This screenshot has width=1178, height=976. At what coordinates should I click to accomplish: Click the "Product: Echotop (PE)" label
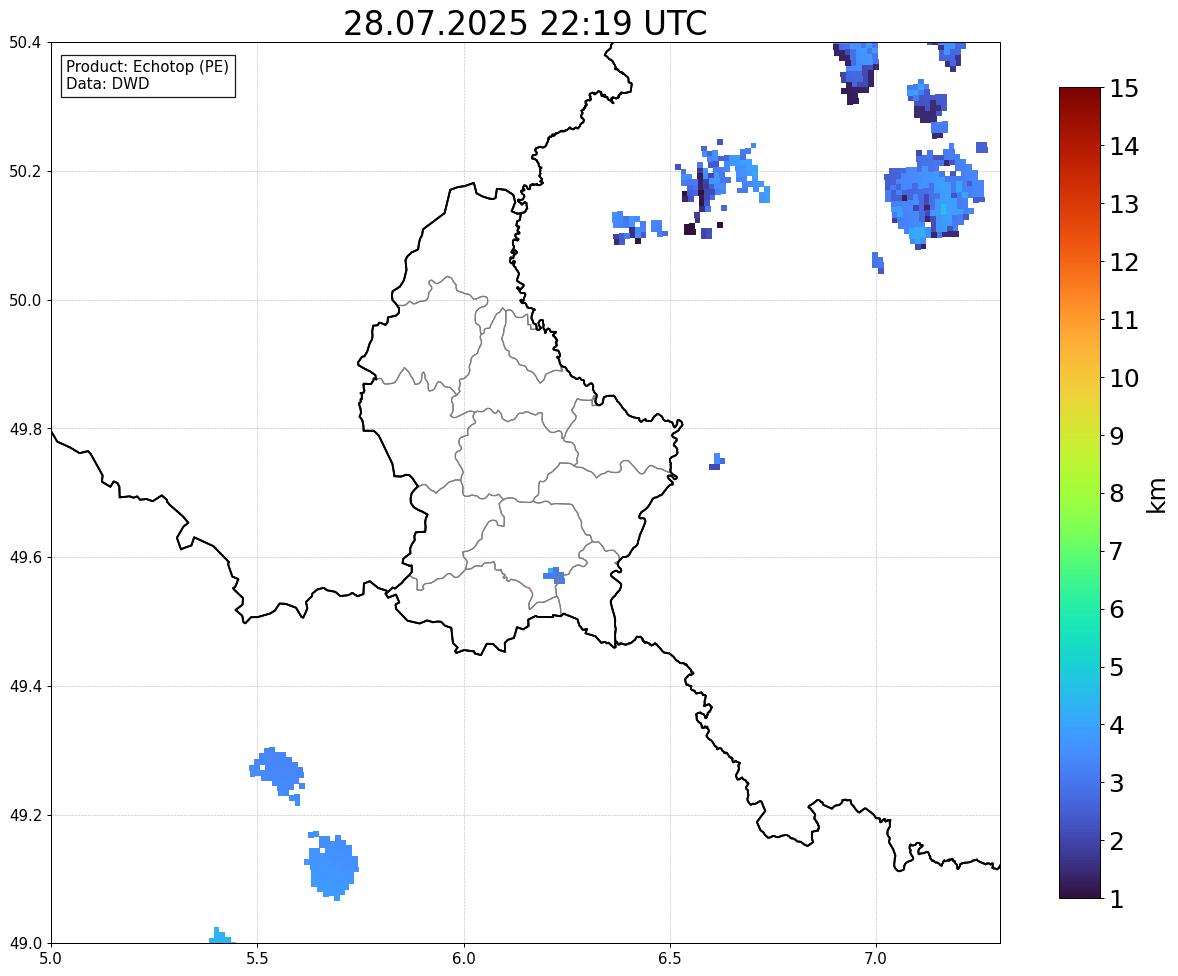[147, 66]
